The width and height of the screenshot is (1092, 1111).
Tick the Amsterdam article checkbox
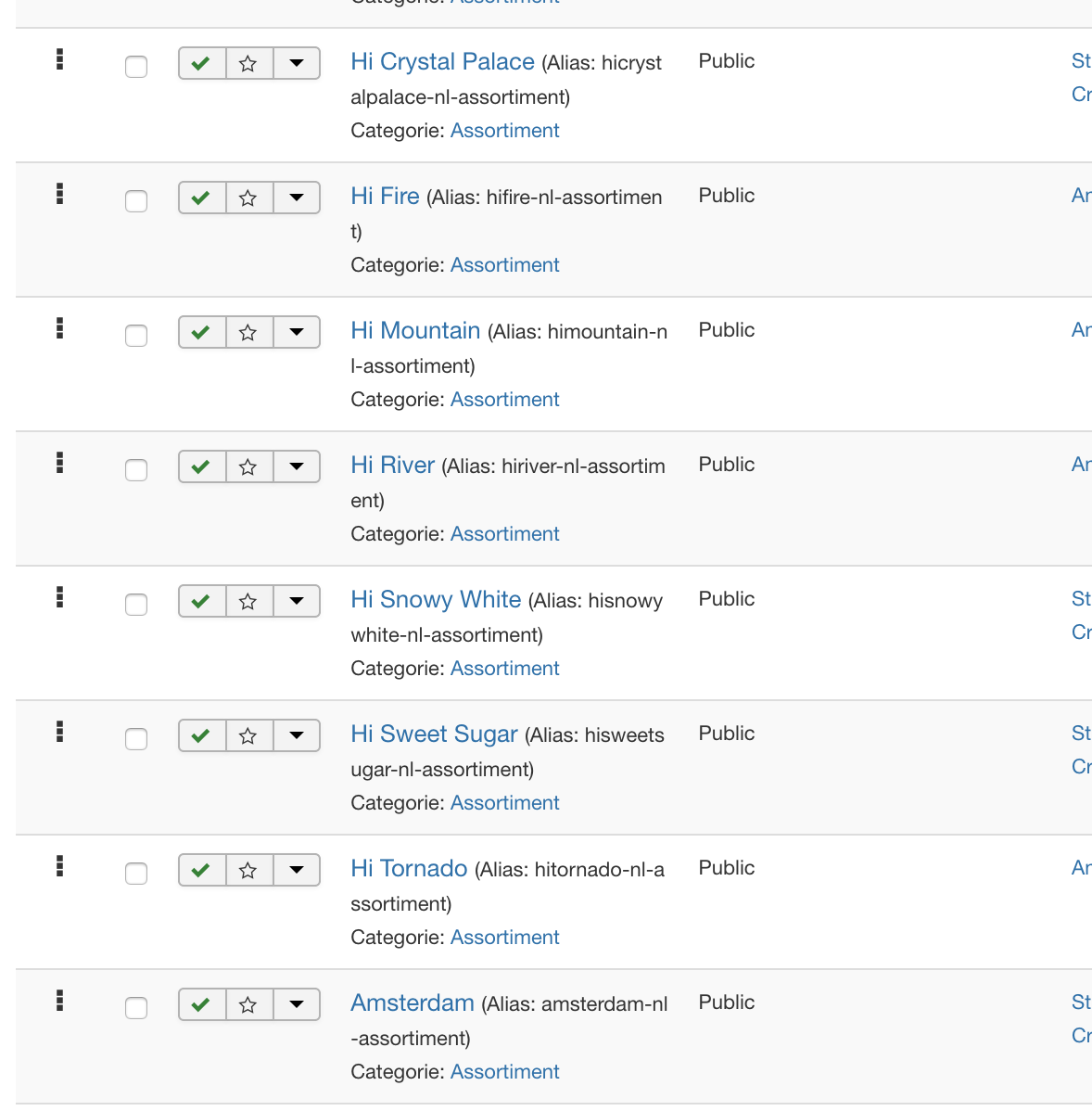(x=136, y=1008)
